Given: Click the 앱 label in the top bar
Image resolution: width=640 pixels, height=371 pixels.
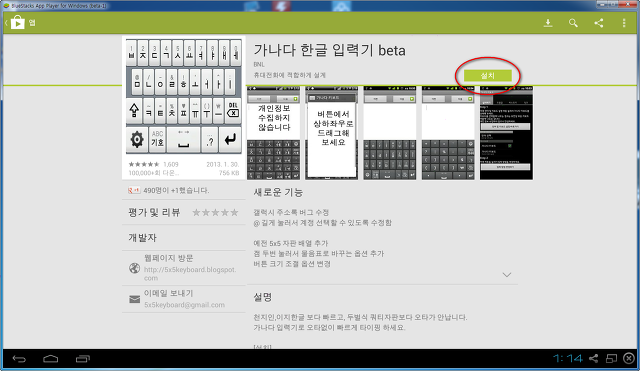Looking at the screenshot, I should pos(32,23).
